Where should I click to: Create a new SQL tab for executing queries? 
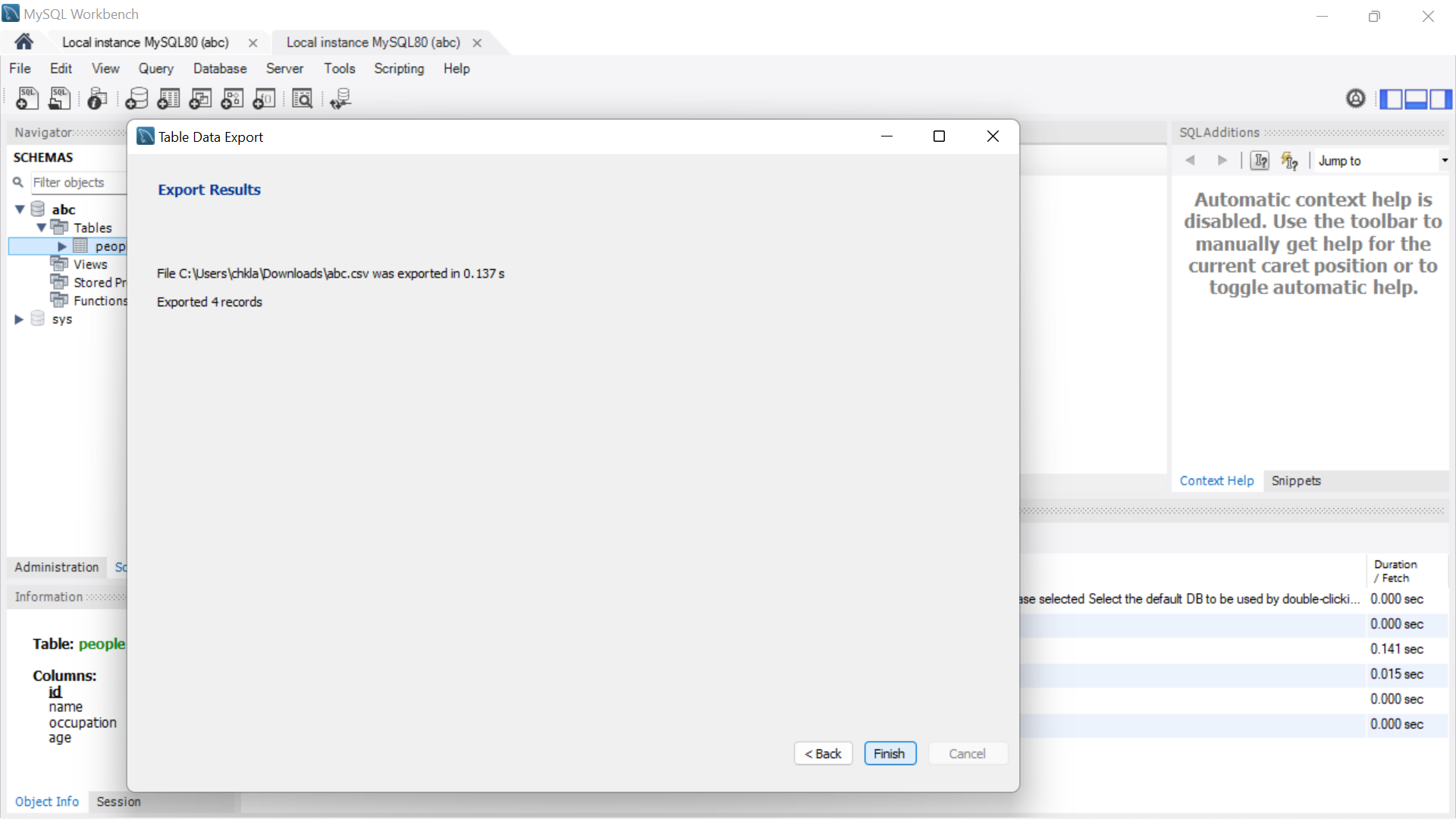click(27, 99)
